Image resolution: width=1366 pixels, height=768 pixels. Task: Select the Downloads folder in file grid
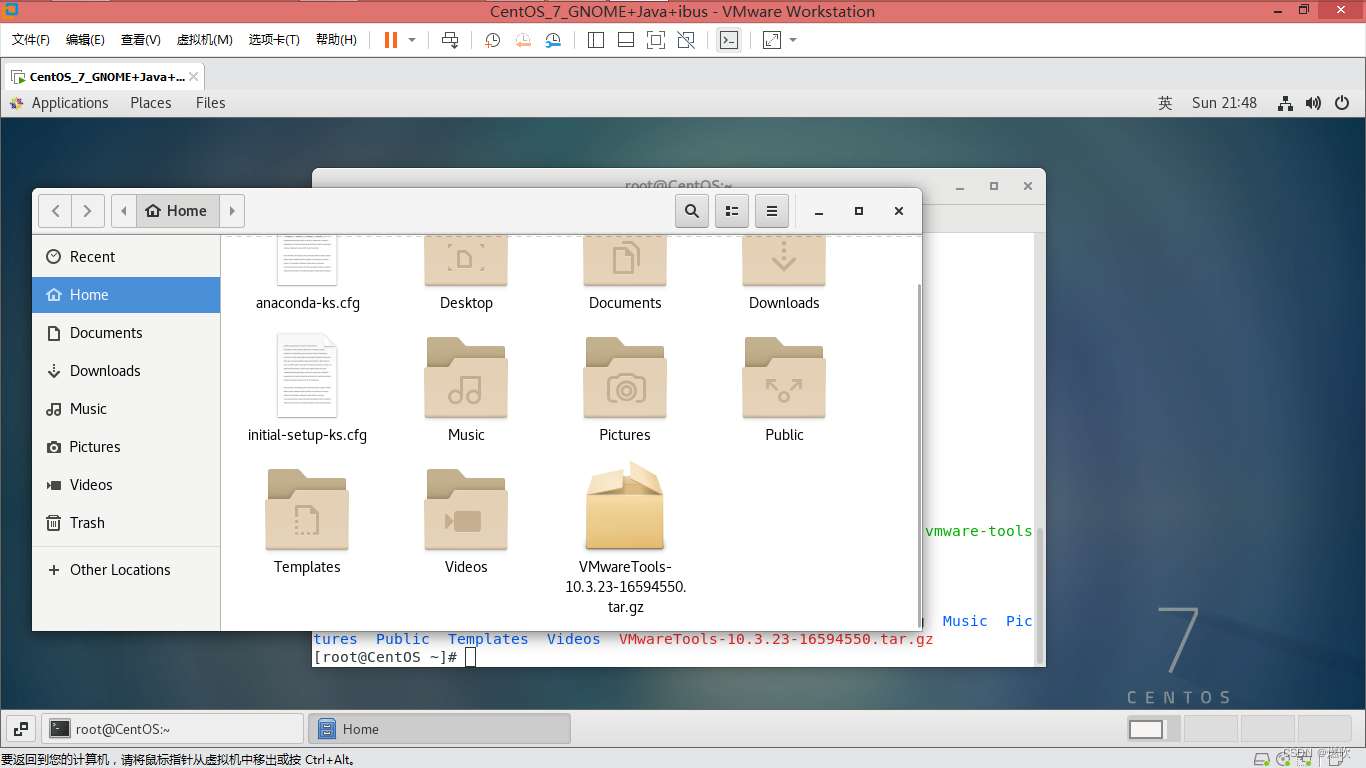point(784,275)
